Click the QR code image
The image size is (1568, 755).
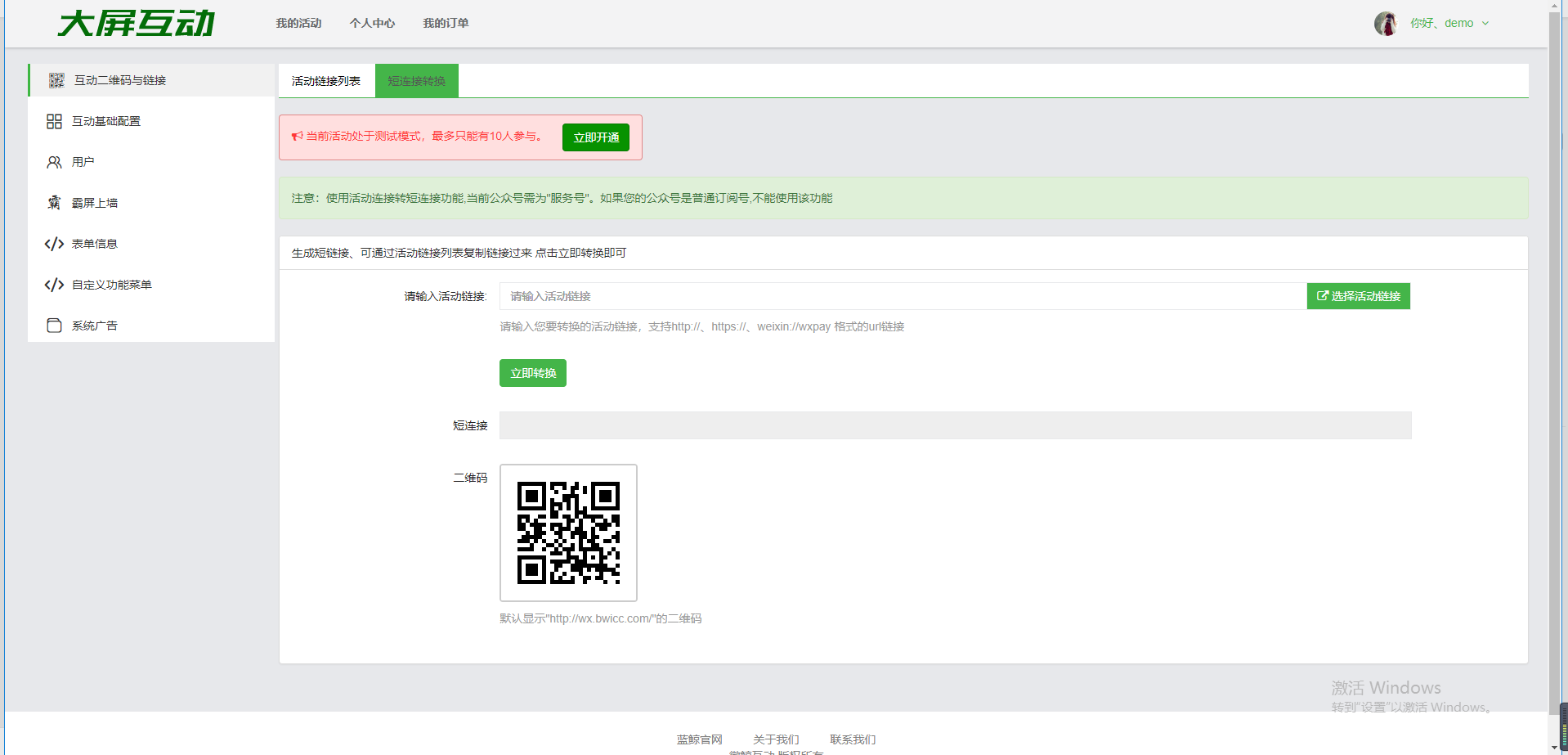pyautogui.click(x=568, y=533)
